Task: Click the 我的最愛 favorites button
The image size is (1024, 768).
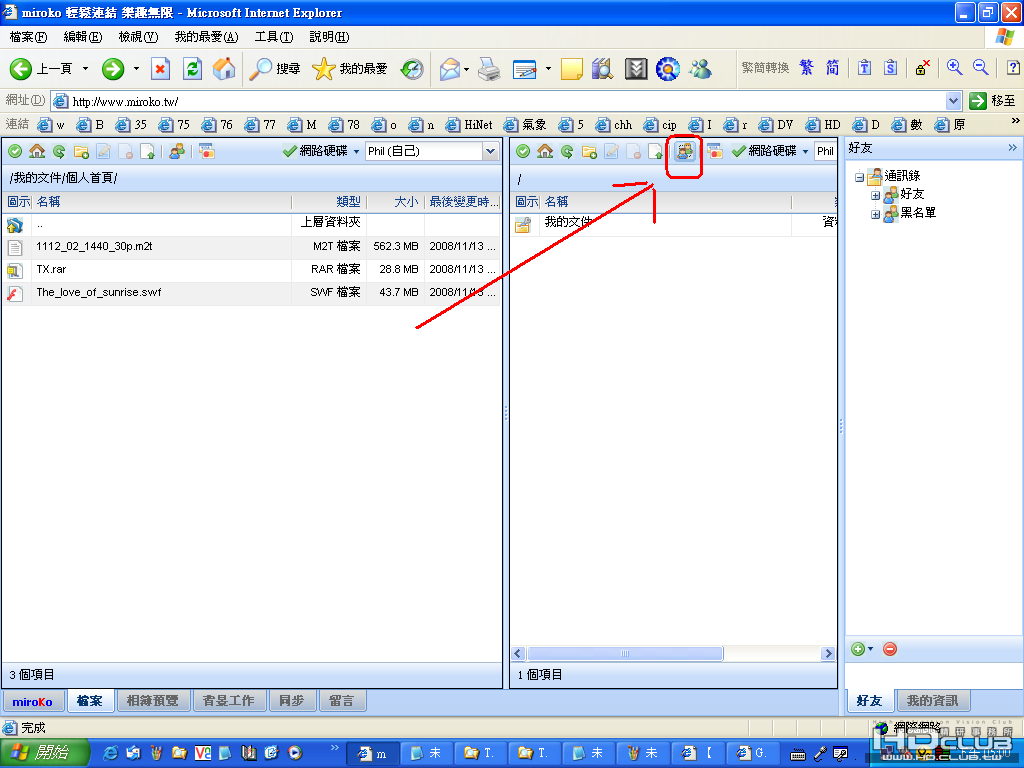Action: click(x=350, y=69)
